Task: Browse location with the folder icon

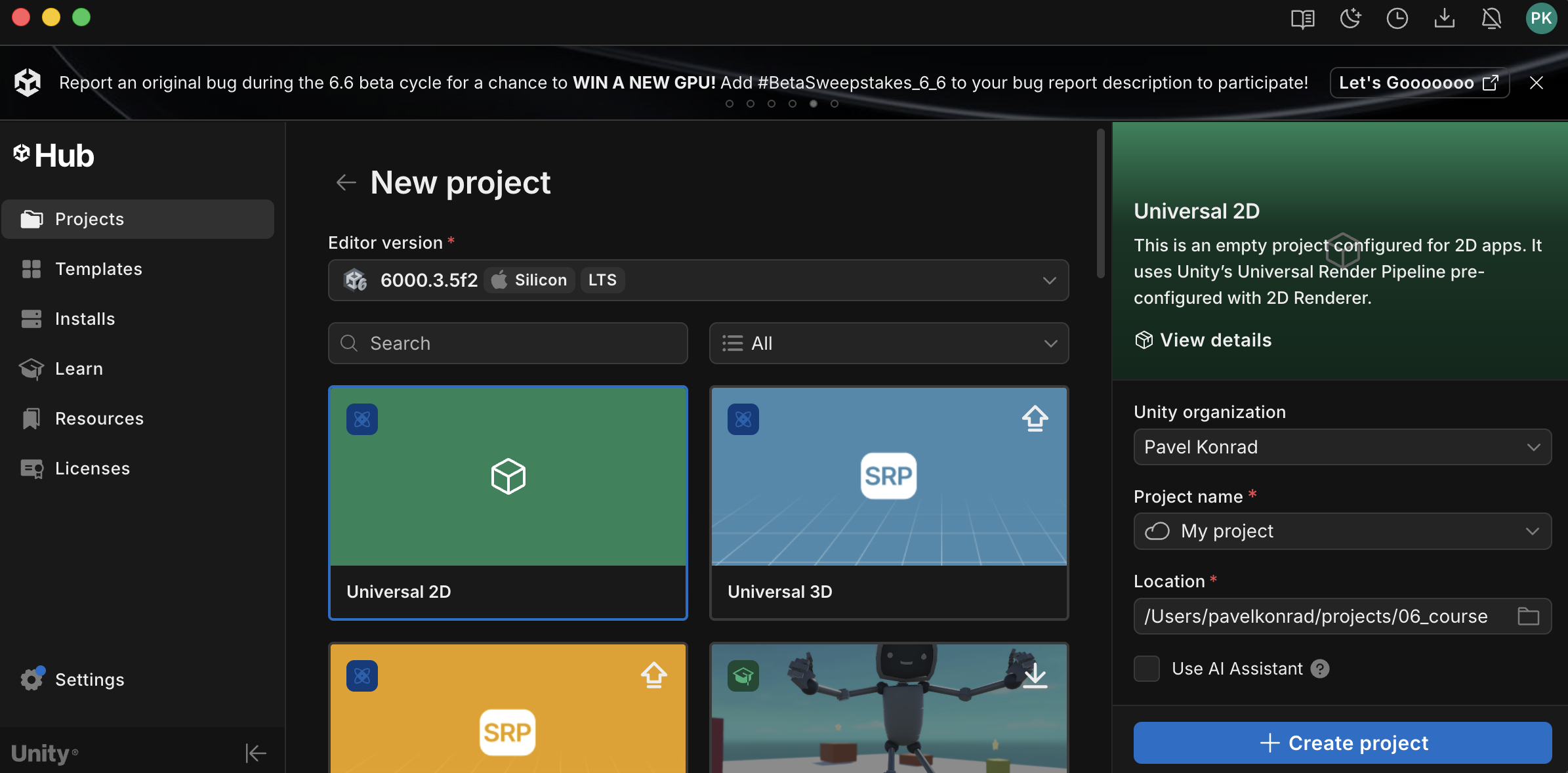Action: (1528, 616)
